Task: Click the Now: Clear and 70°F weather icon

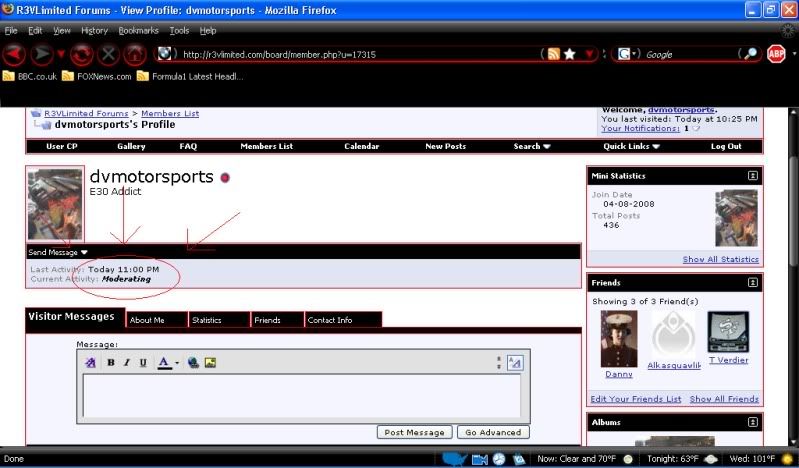Action: click(x=628, y=459)
